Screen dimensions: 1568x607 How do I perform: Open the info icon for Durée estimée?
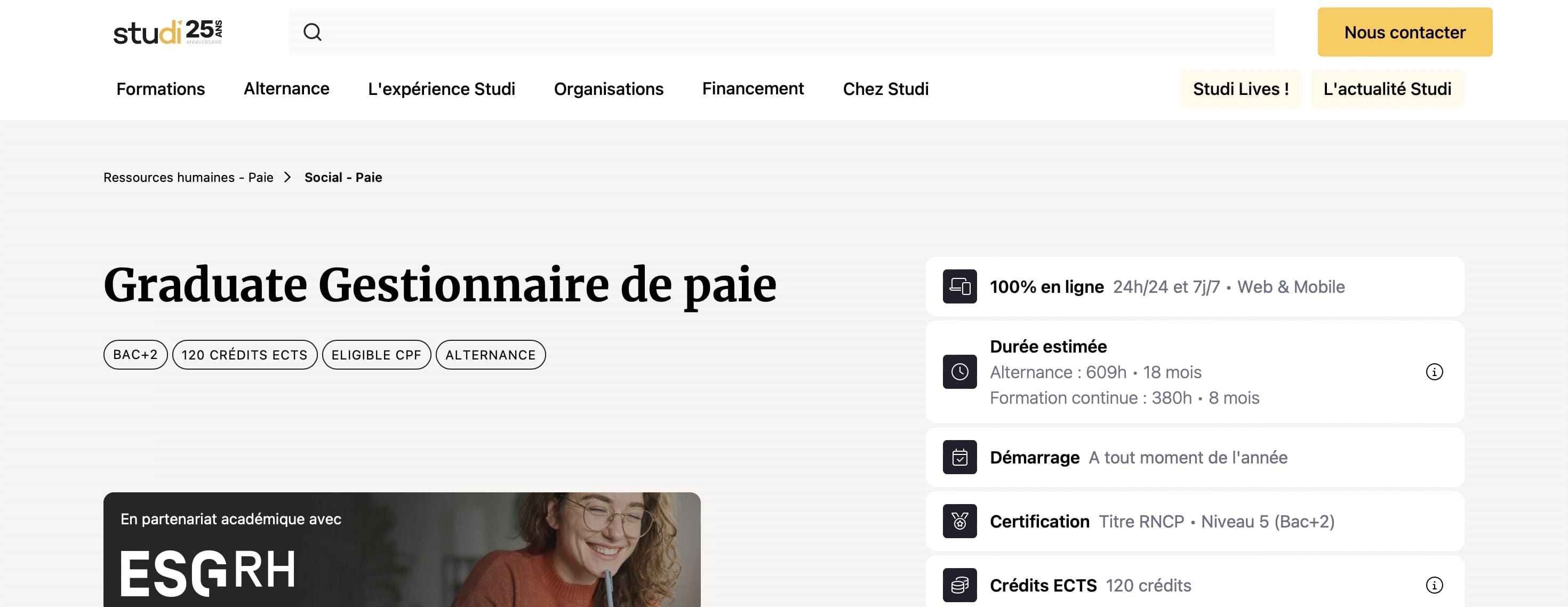tap(1434, 371)
